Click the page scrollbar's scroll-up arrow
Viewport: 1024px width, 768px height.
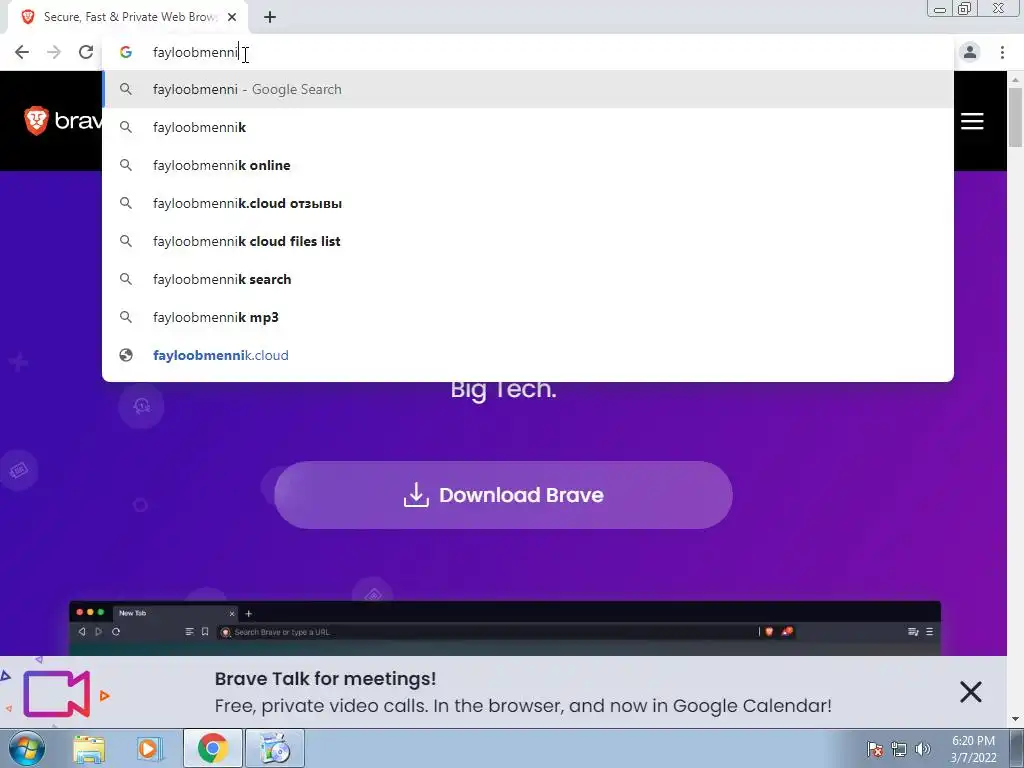1016,80
